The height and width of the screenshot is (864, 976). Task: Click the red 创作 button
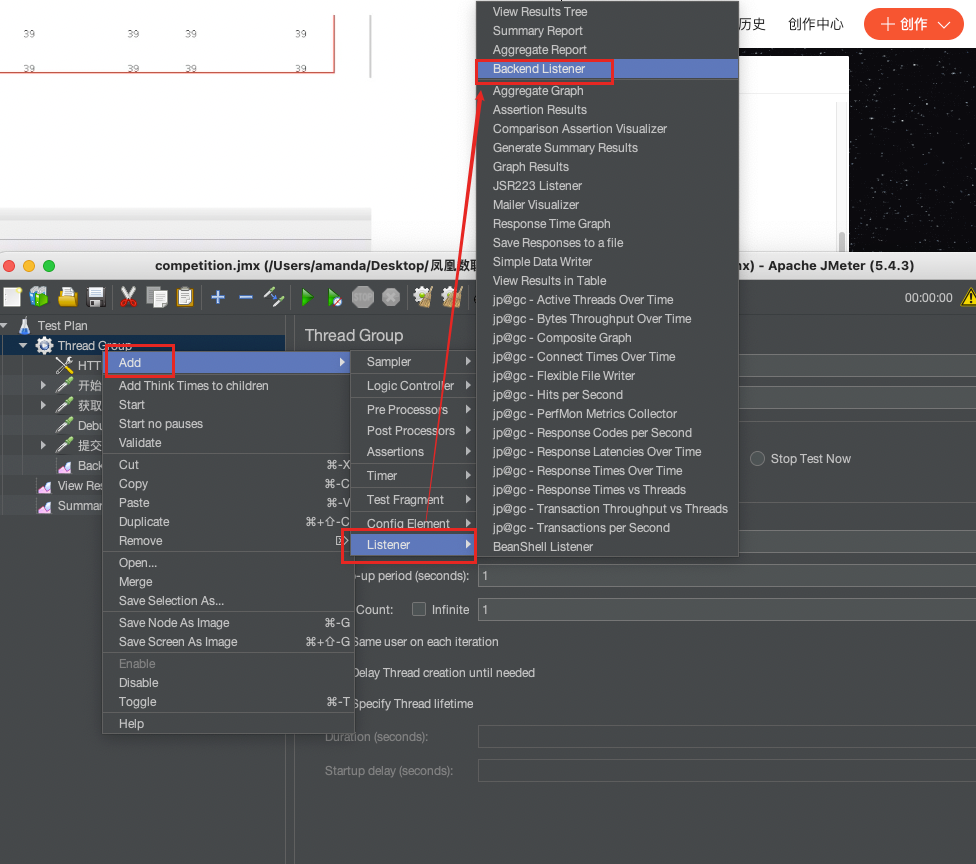tap(911, 24)
